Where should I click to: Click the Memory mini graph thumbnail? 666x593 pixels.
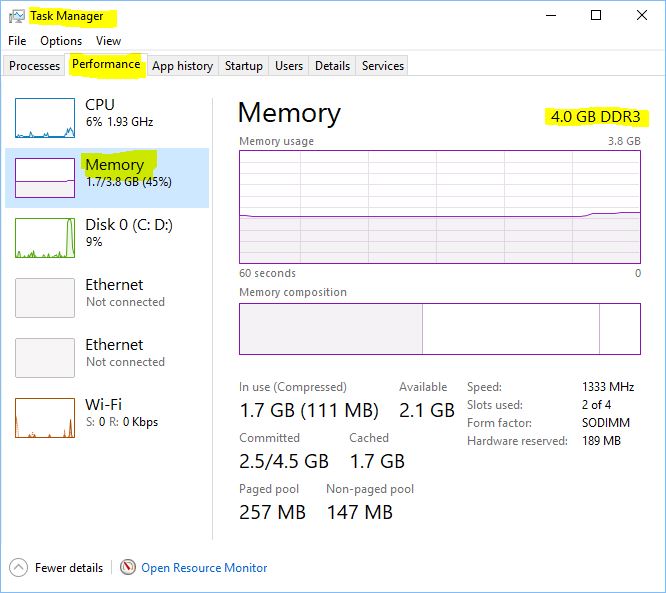coord(45,178)
